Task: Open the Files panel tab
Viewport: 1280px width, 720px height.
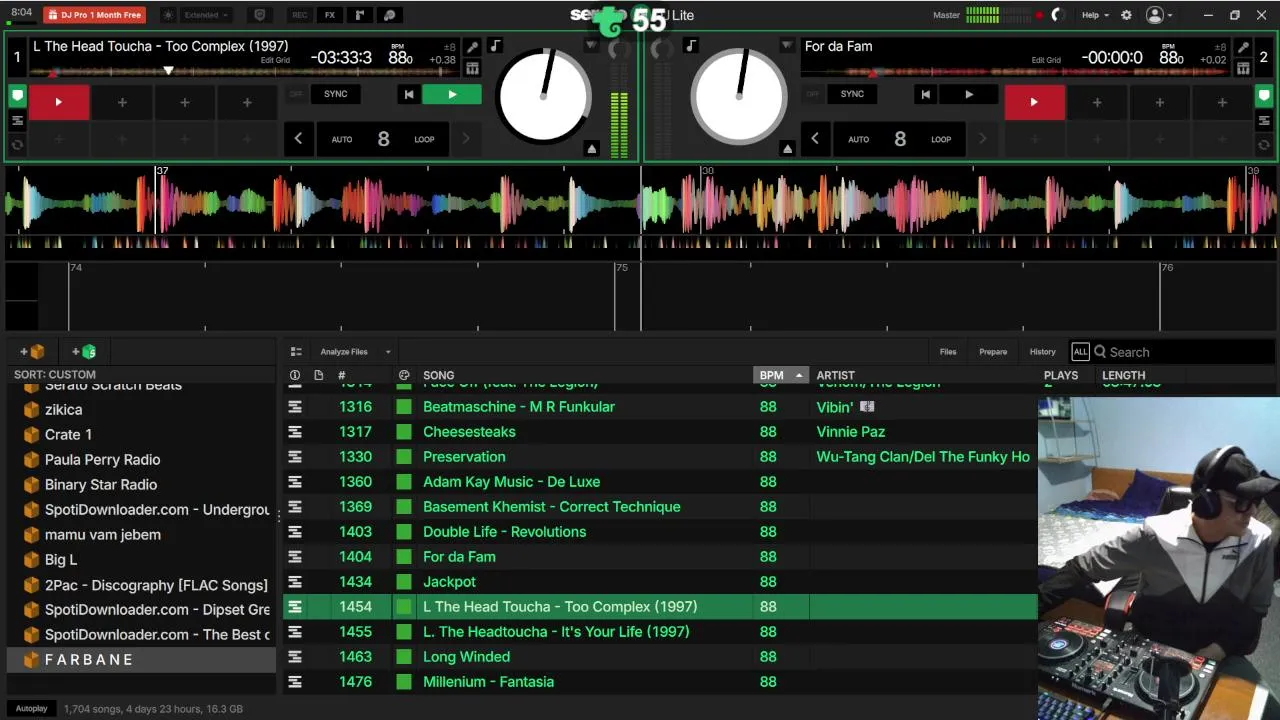Action: point(948,352)
